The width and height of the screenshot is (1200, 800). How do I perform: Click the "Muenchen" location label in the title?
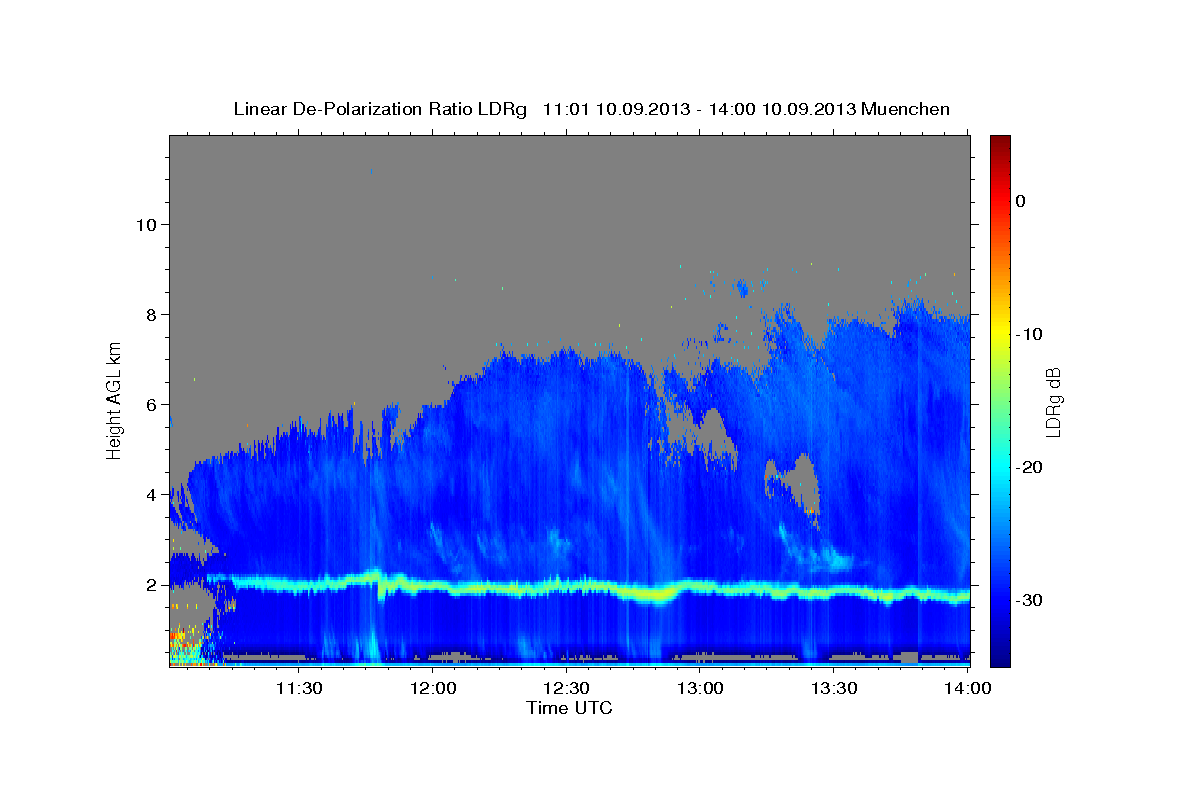pyautogui.click(x=907, y=109)
